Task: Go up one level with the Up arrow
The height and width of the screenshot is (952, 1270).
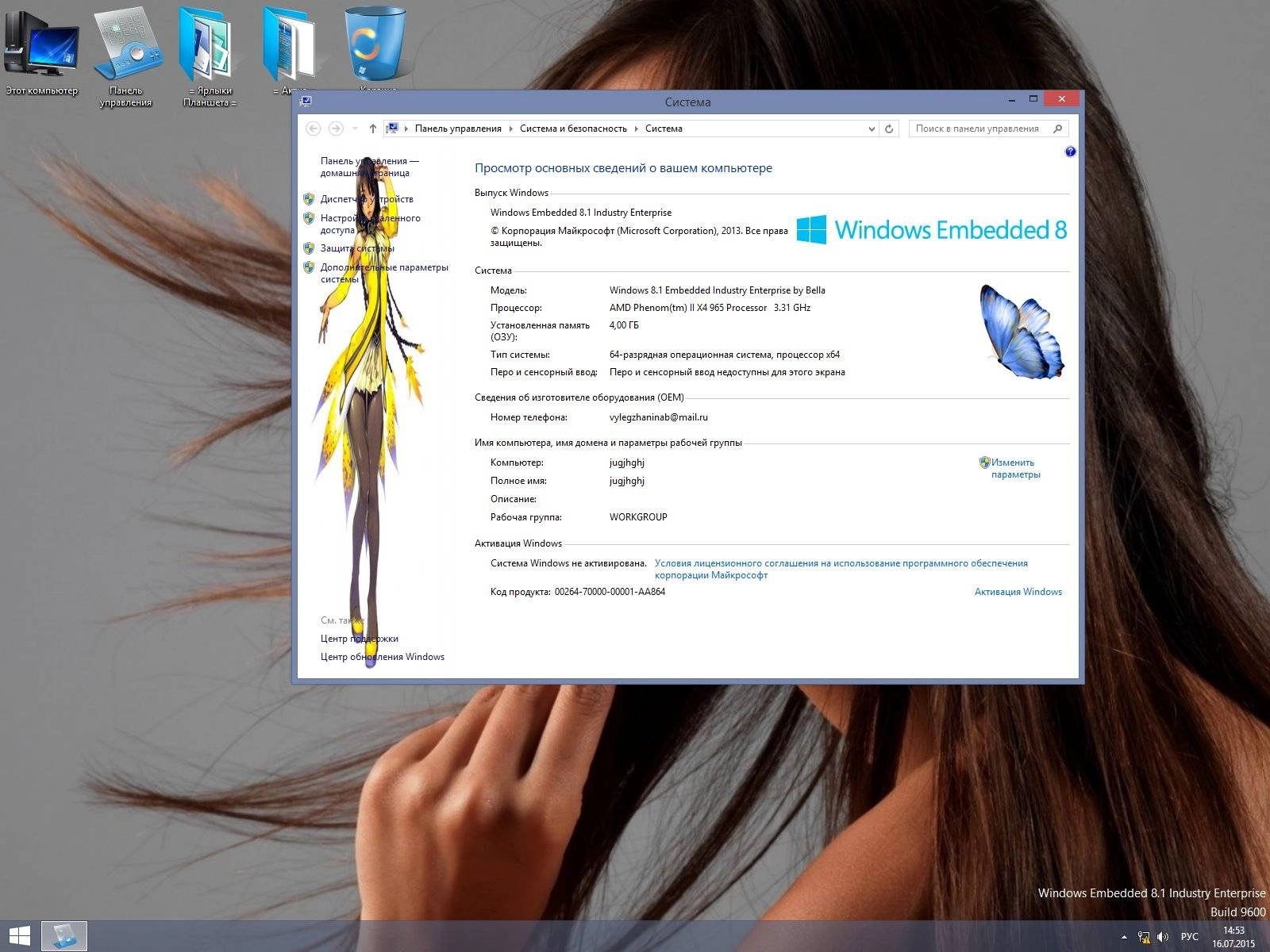Action: pyautogui.click(x=373, y=129)
